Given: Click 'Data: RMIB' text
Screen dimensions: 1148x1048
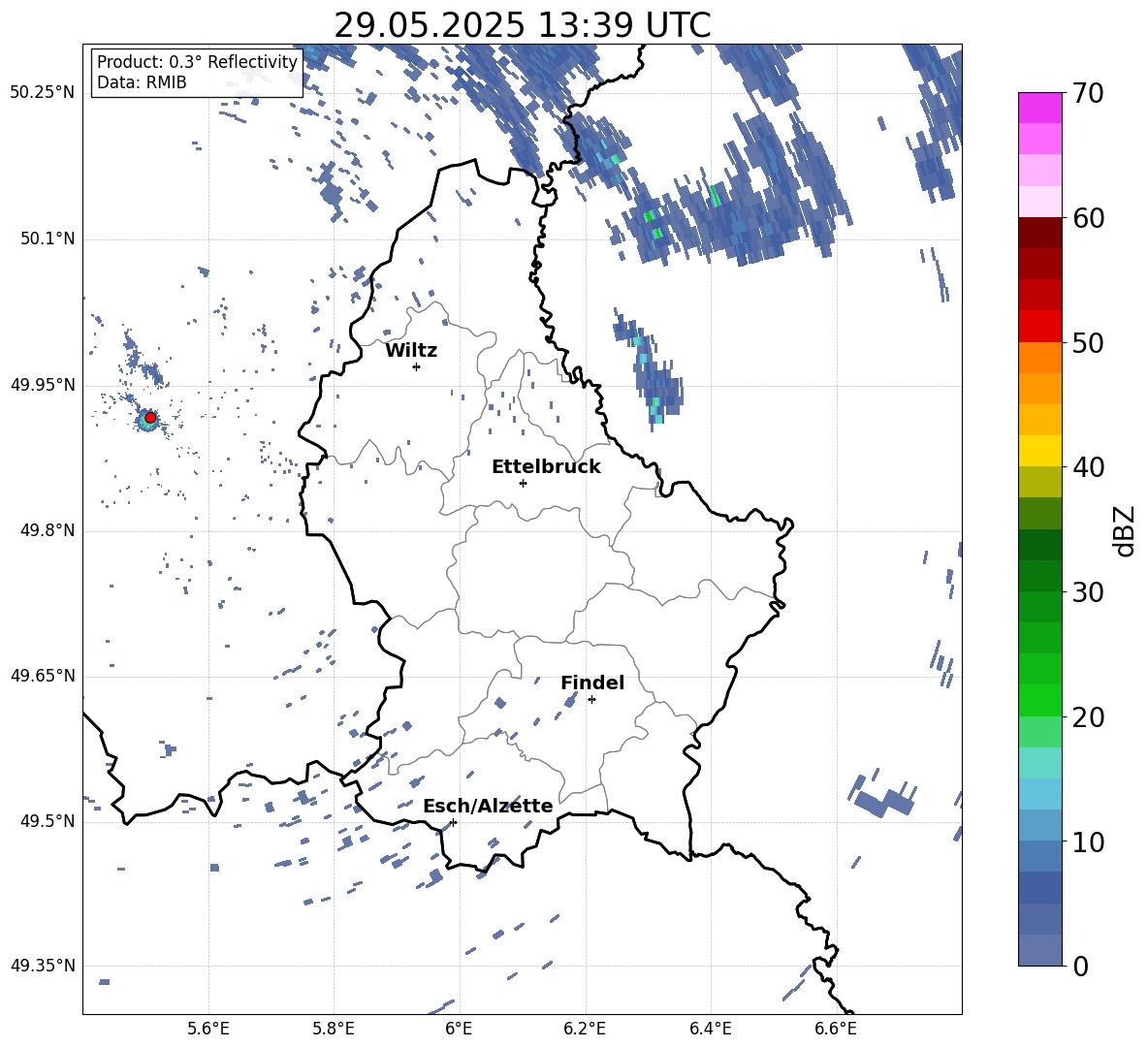Looking at the screenshot, I should [142, 82].
